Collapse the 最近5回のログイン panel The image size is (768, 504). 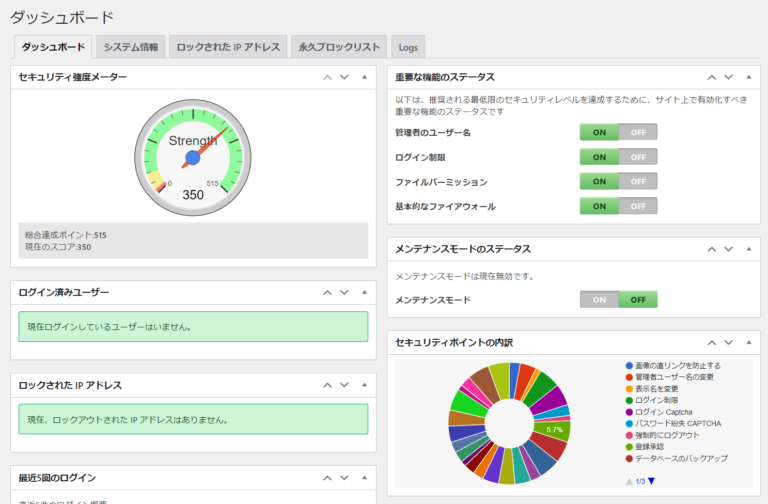[364, 478]
